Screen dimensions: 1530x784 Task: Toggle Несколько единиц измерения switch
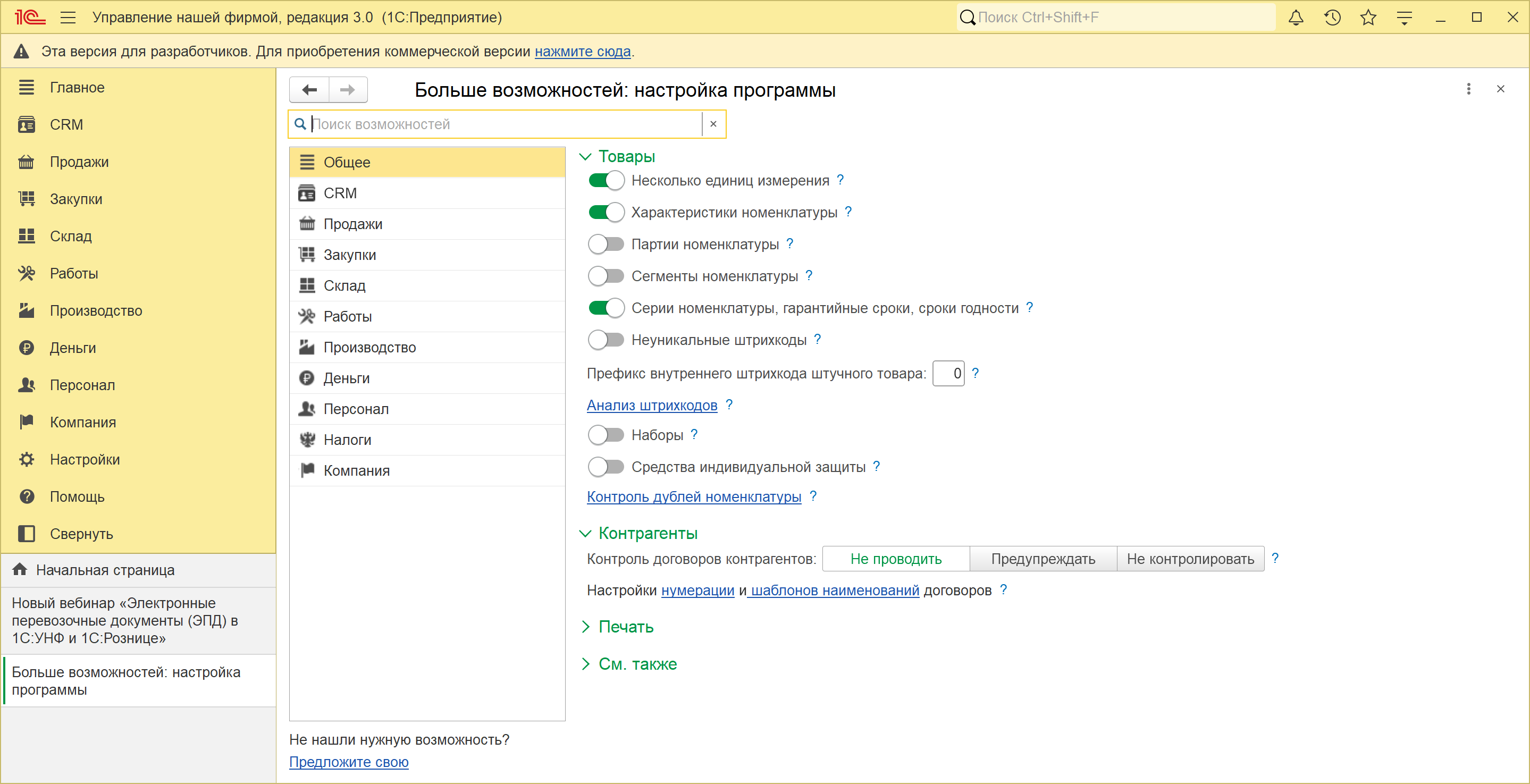[606, 181]
